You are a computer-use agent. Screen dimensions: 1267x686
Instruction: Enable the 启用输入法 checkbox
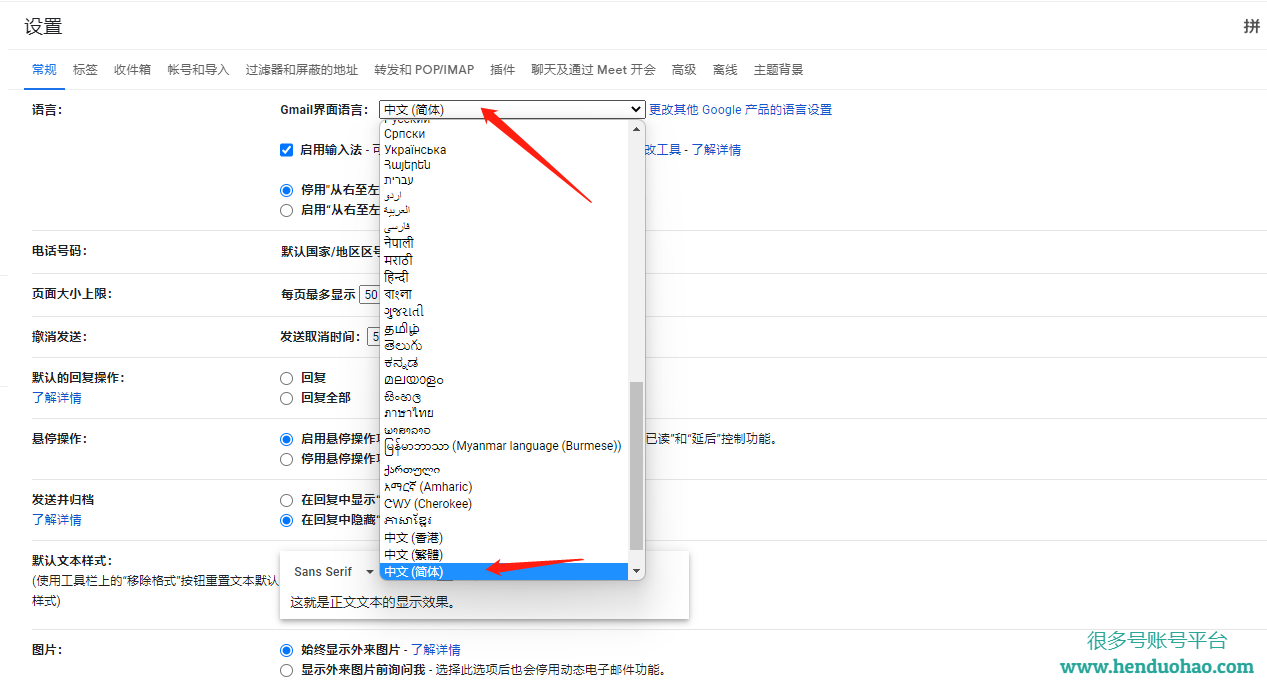[x=287, y=150]
